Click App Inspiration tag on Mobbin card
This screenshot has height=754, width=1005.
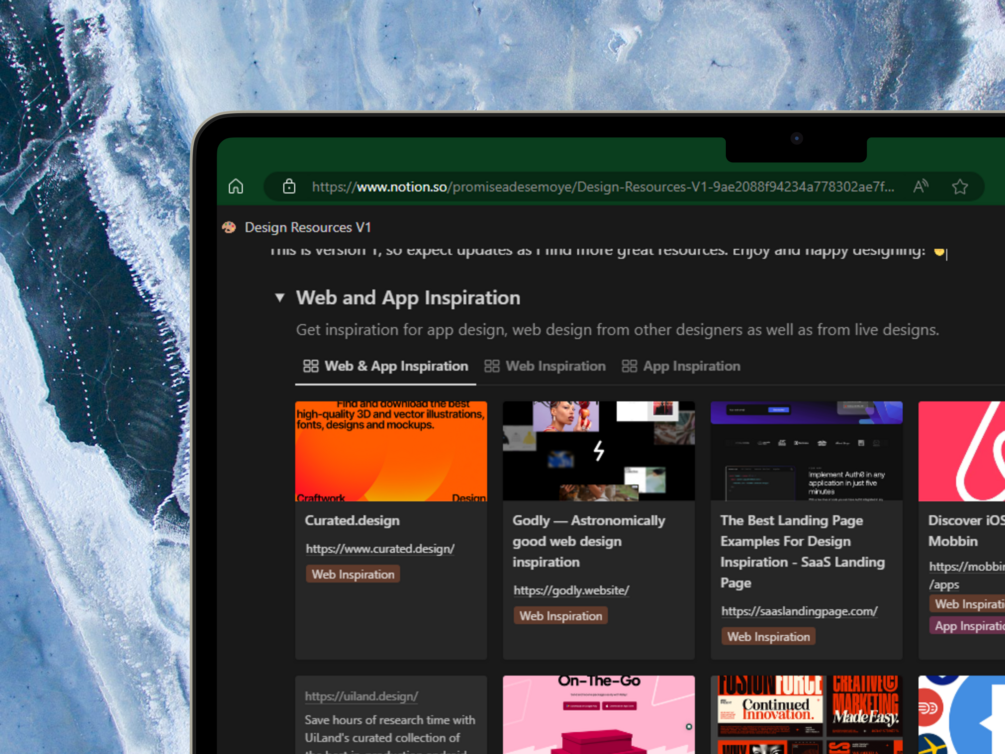(967, 626)
